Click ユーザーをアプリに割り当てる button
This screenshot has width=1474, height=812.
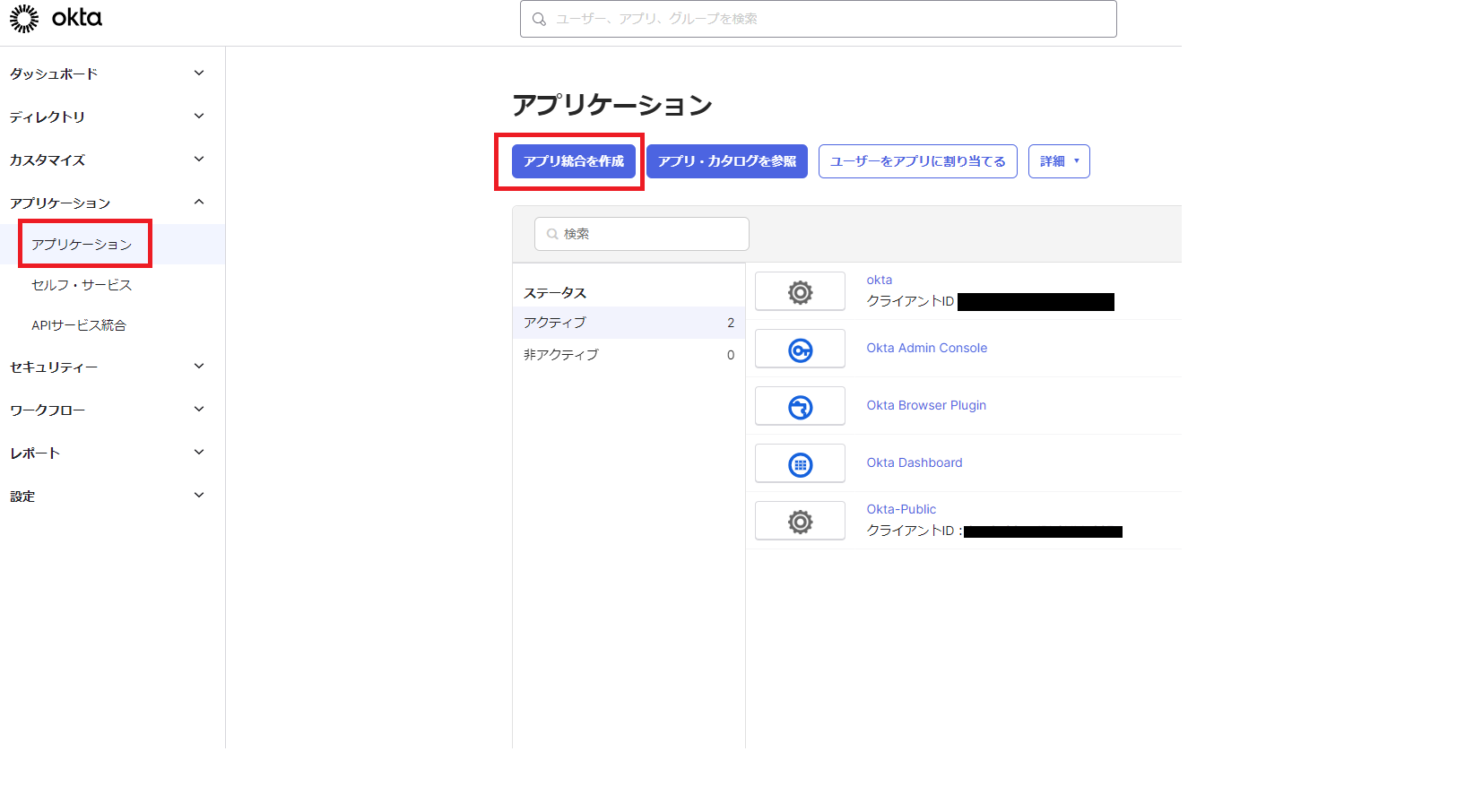[x=918, y=161]
